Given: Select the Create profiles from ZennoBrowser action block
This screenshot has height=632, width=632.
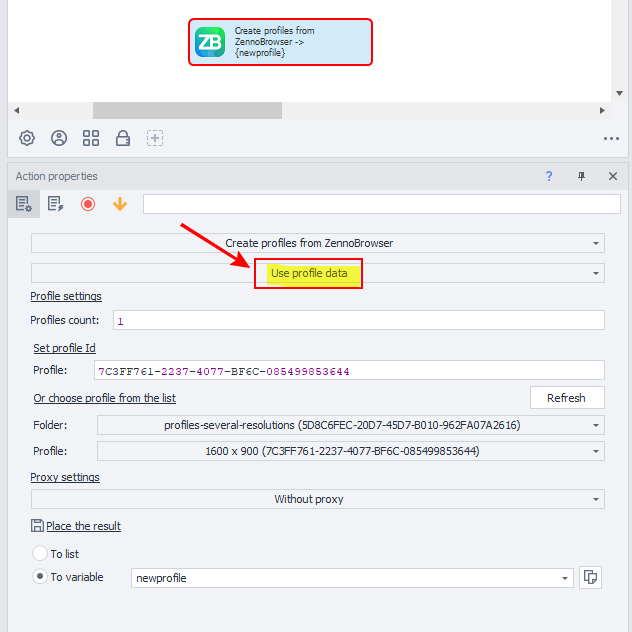Looking at the screenshot, I should [x=280, y=42].
